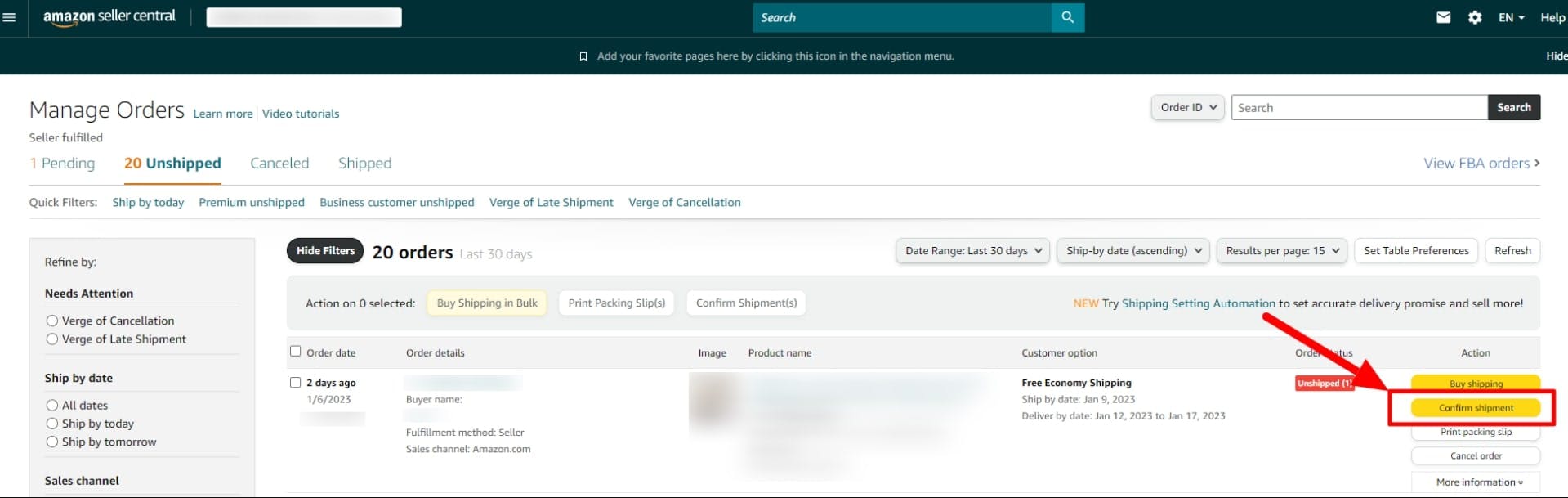This screenshot has width=1568, height=498.
Task: Click the Free Economy Shipping text
Action: [1076, 383]
